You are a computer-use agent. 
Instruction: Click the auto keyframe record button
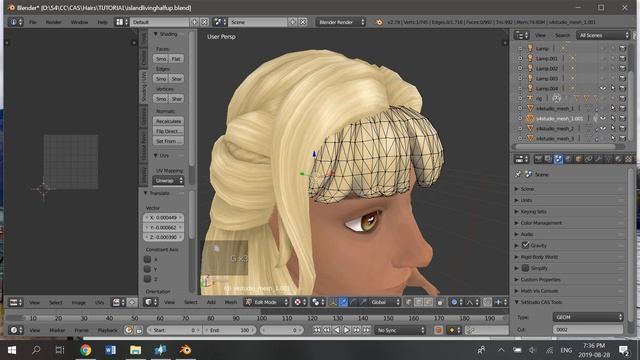point(438,330)
